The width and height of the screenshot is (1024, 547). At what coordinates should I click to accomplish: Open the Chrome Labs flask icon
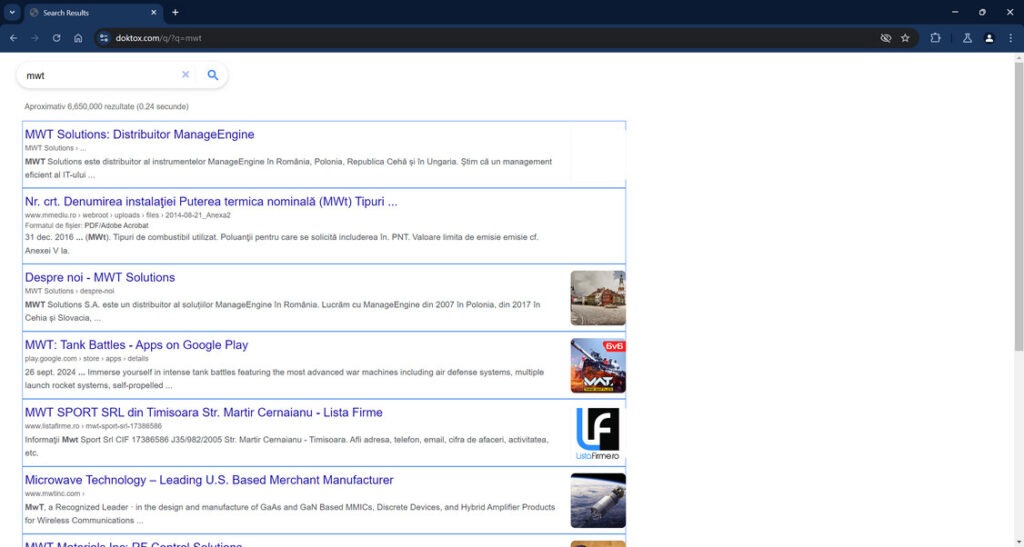click(967, 38)
